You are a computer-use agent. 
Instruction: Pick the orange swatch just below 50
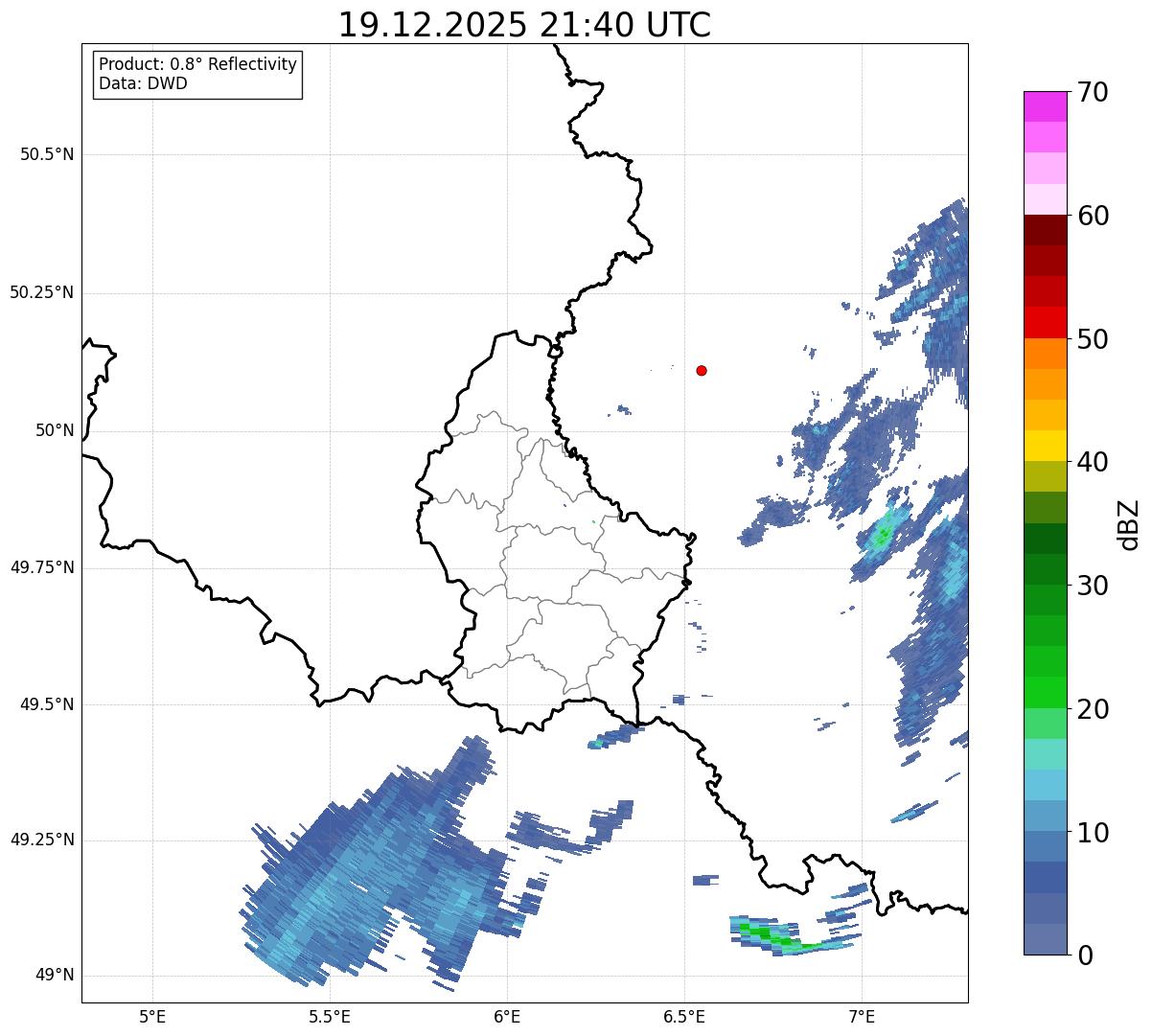(1045, 354)
